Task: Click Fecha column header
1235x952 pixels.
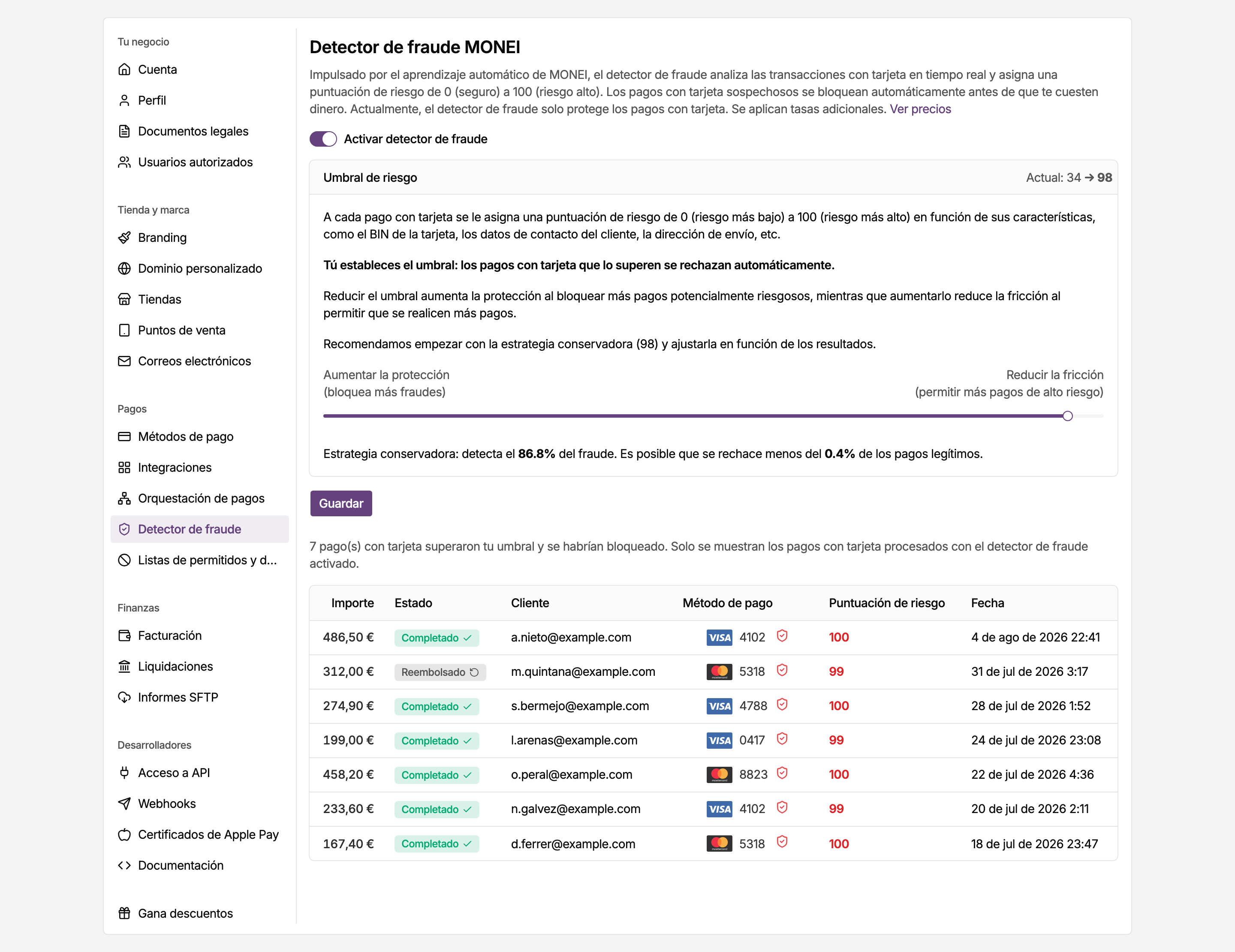Action: tap(987, 603)
